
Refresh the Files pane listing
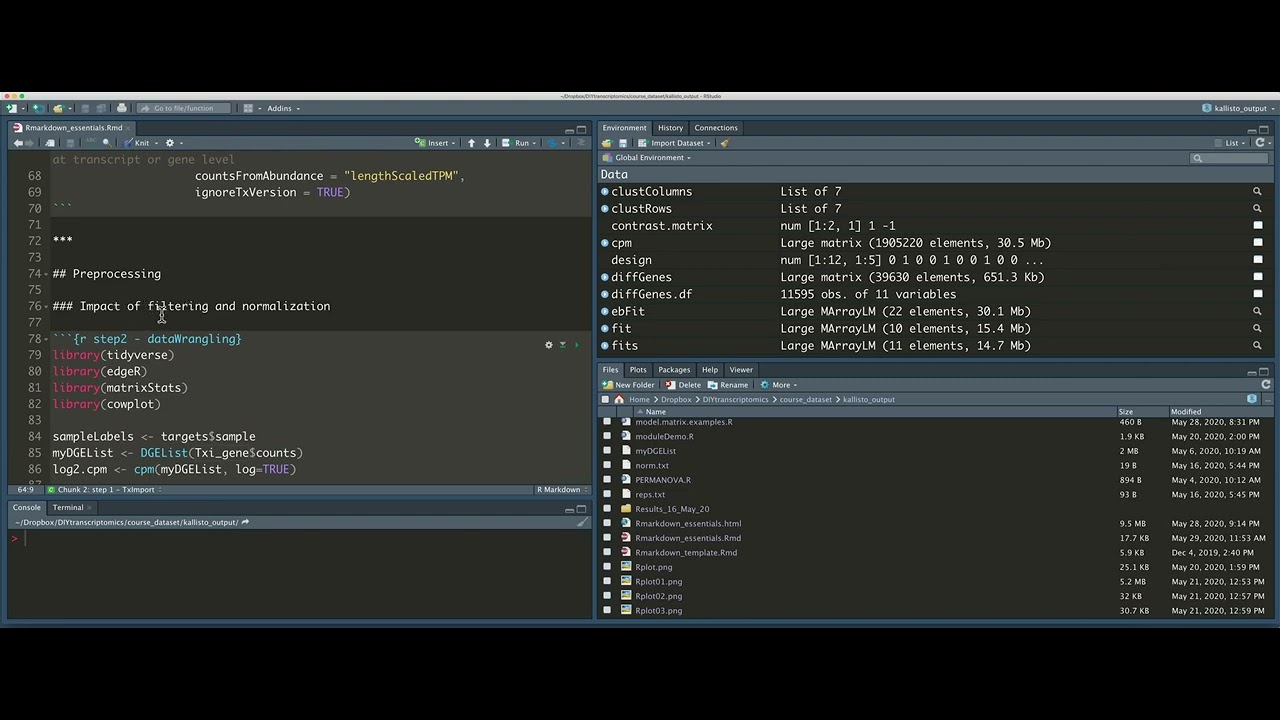point(1266,385)
